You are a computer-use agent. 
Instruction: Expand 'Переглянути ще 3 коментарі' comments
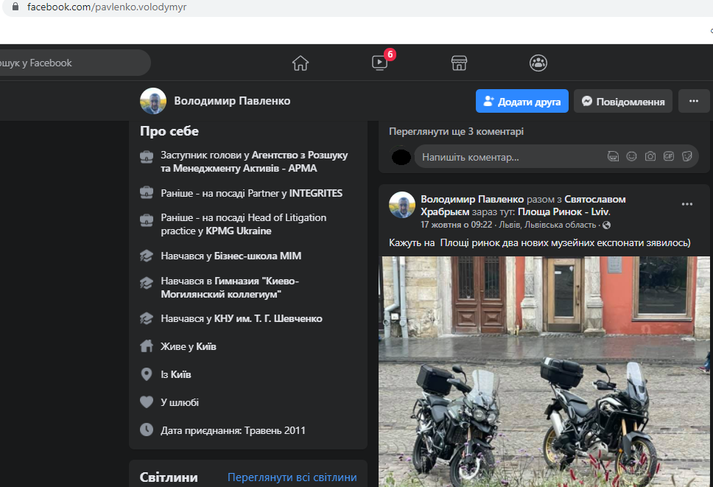pos(456,131)
